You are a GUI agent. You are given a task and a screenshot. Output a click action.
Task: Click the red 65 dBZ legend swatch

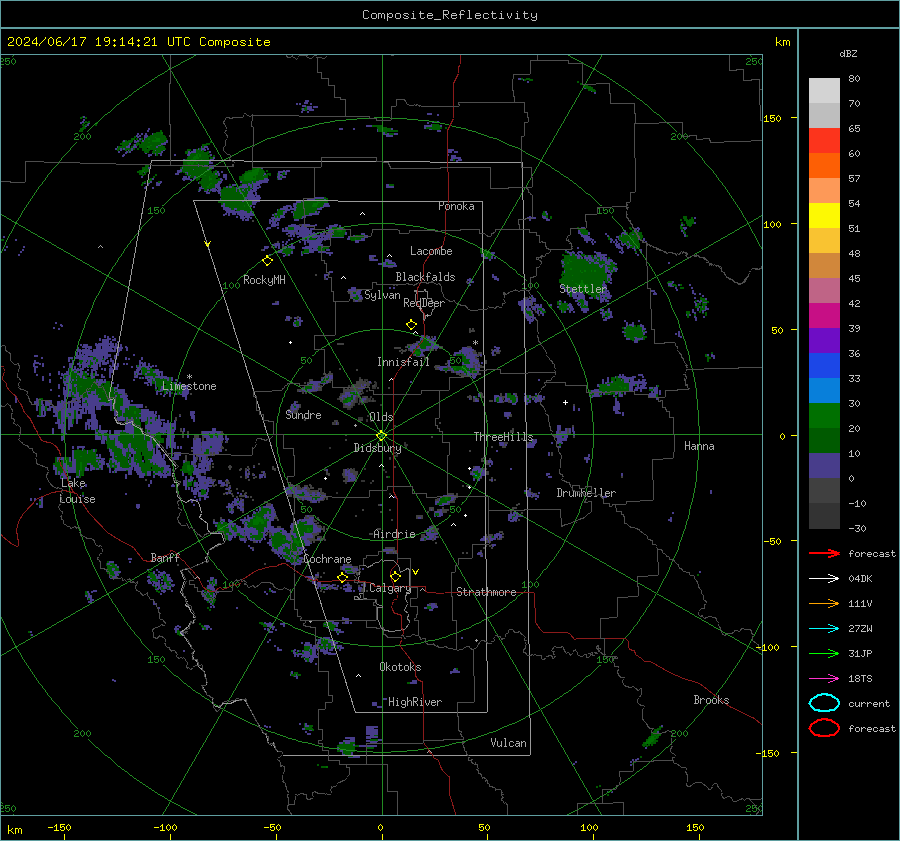tap(824, 140)
